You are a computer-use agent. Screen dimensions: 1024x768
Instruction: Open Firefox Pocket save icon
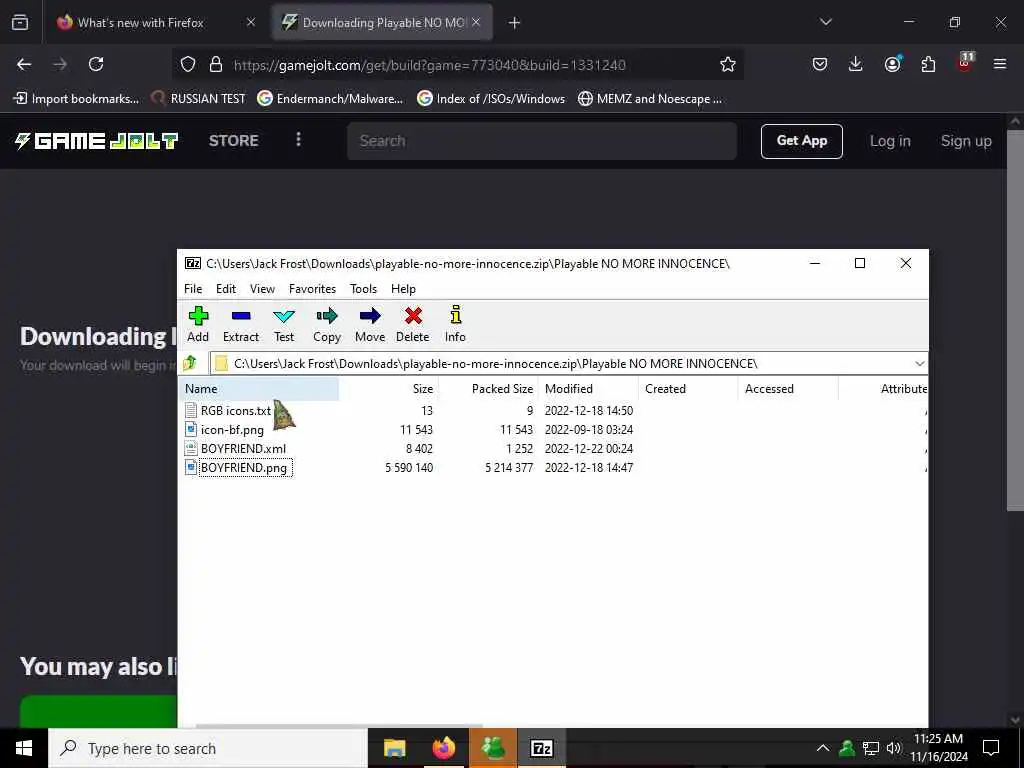[x=820, y=64]
